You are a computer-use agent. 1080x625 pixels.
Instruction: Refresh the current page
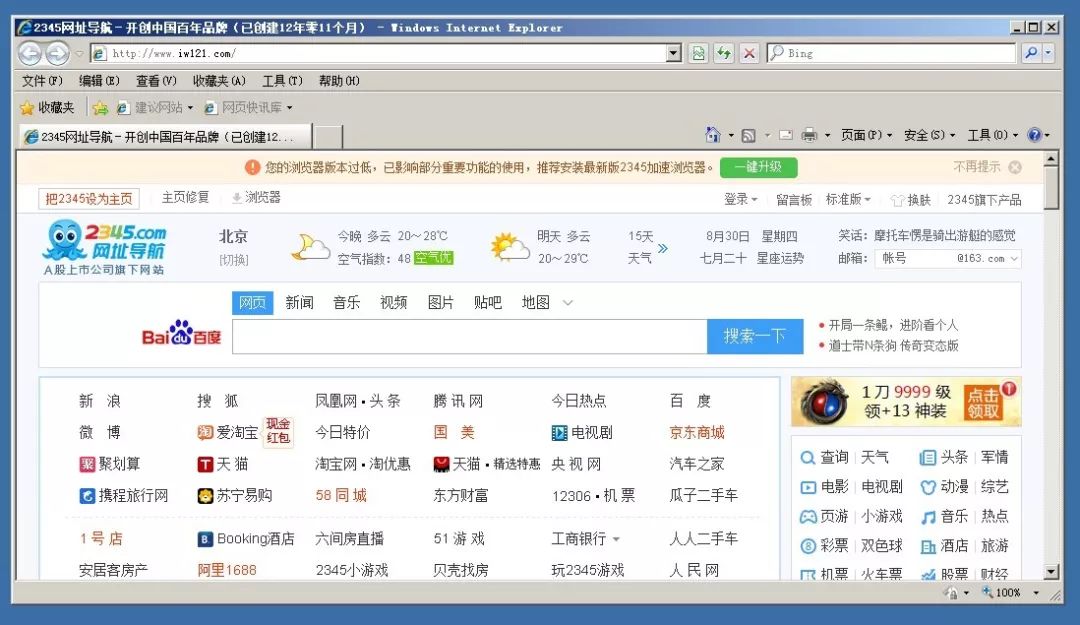(724, 53)
